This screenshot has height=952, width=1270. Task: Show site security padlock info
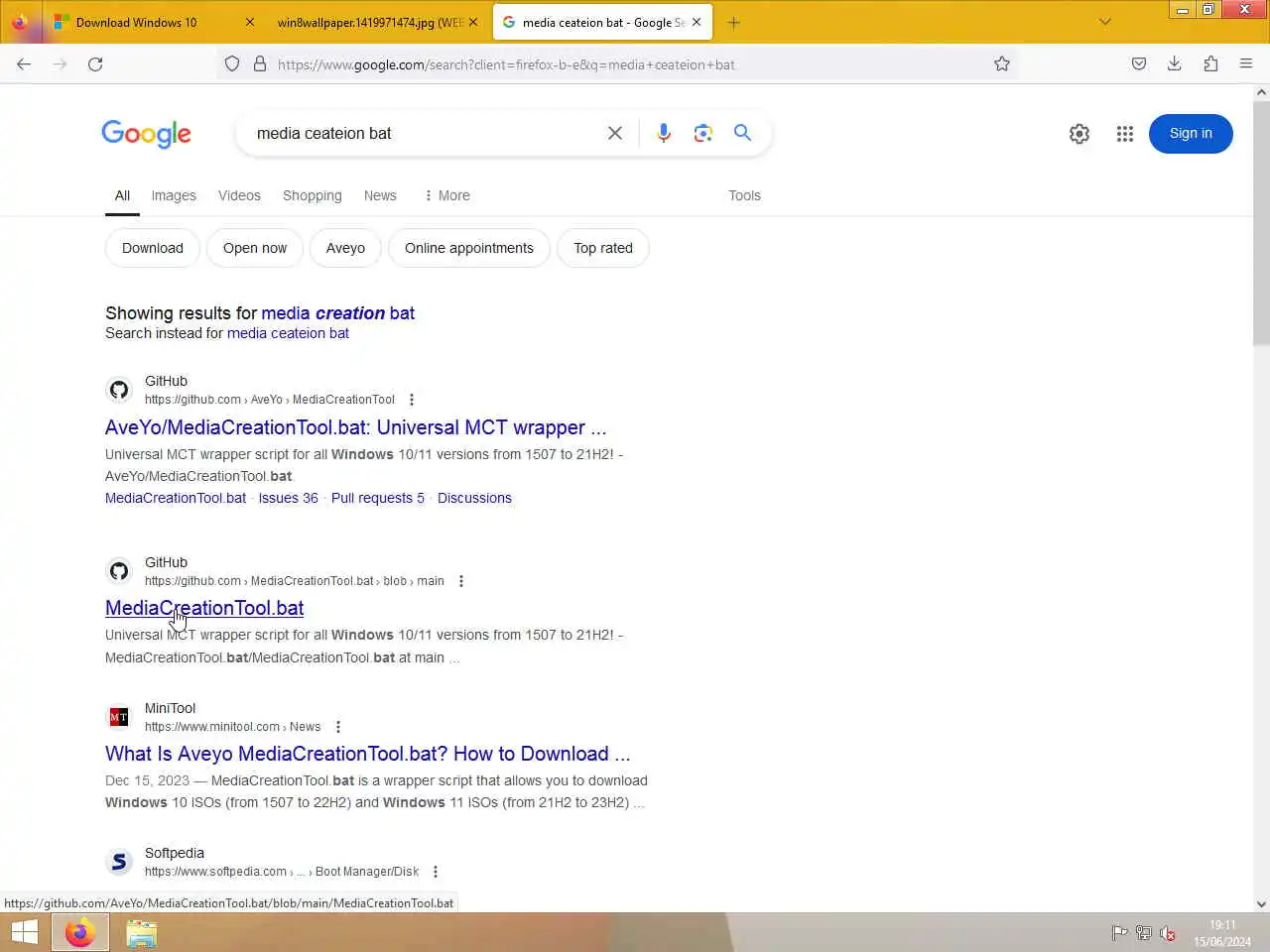[260, 63]
